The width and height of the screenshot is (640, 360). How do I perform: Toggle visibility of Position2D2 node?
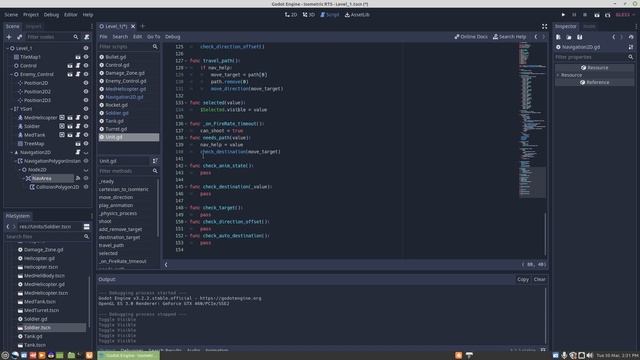(x=86, y=91)
